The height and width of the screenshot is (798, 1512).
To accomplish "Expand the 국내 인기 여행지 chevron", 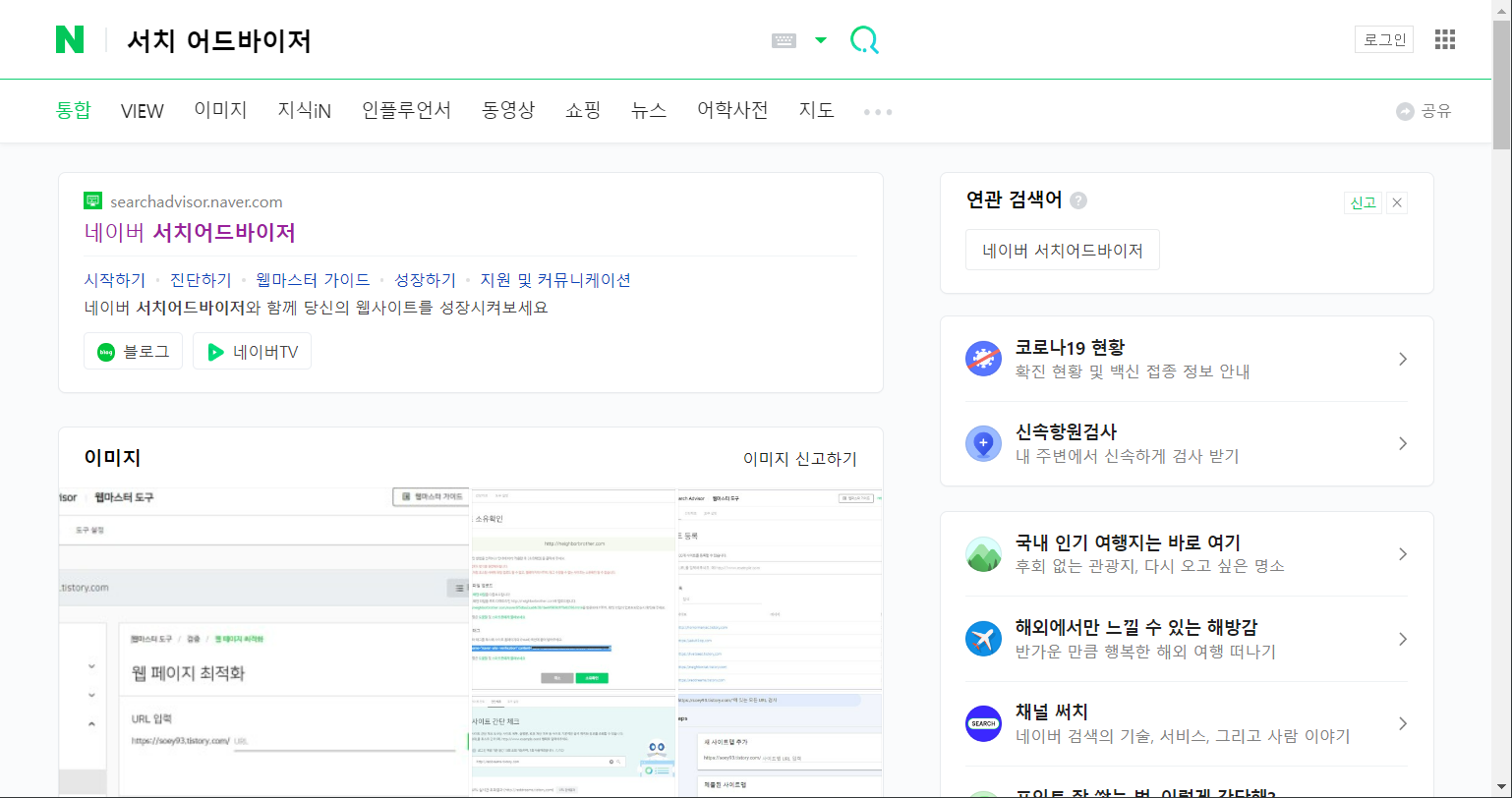I will tap(1403, 554).
